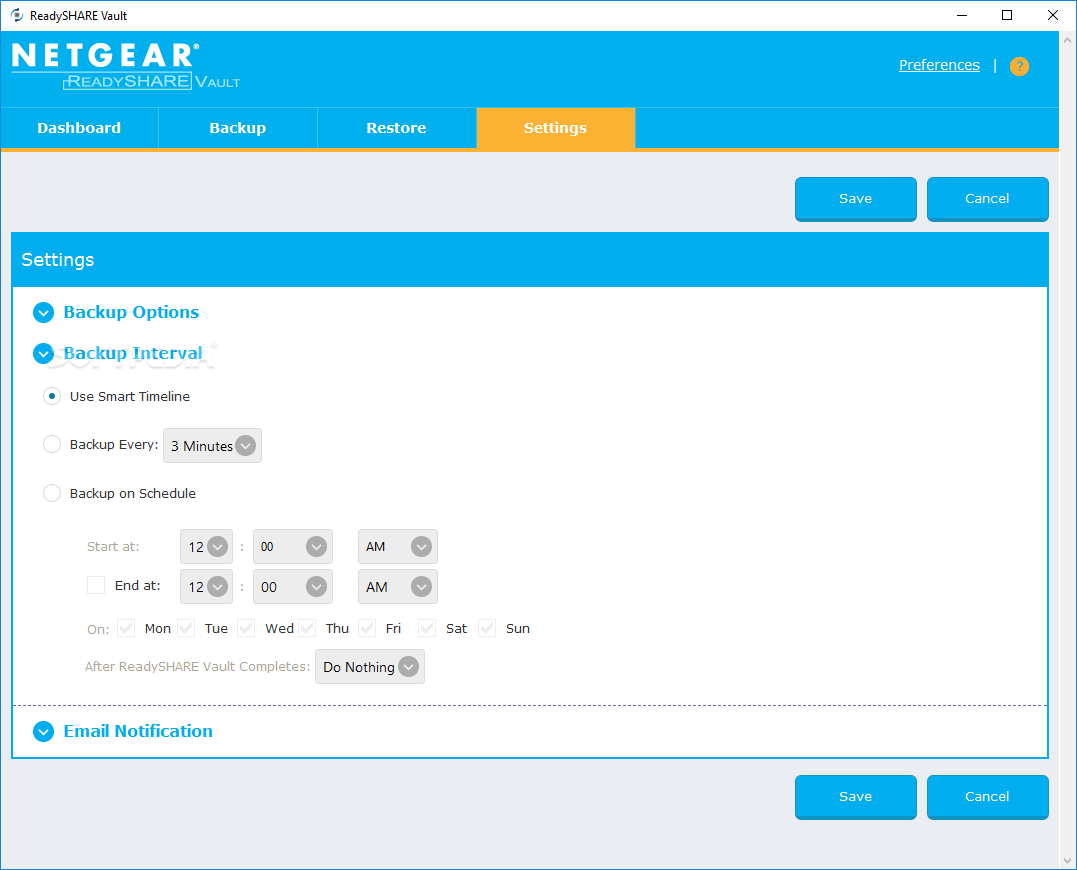Toggle the Tue day checkbox
Screen dimensions: 1077x870
point(186,628)
